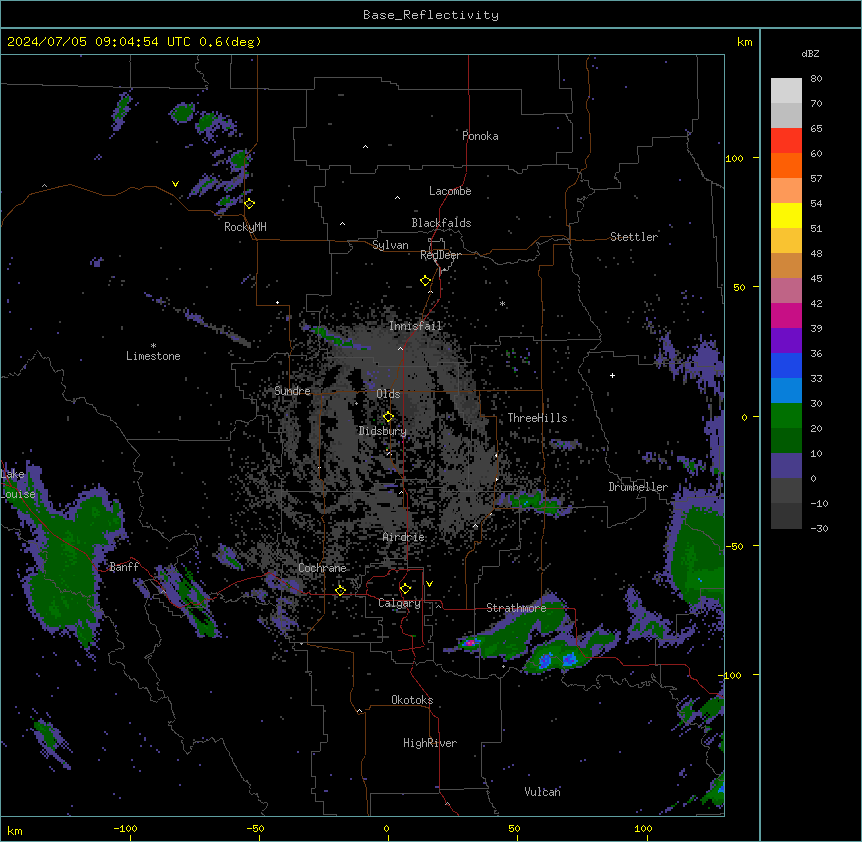Click the Limestone label
This screenshot has width=862, height=842.
[153, 356]
